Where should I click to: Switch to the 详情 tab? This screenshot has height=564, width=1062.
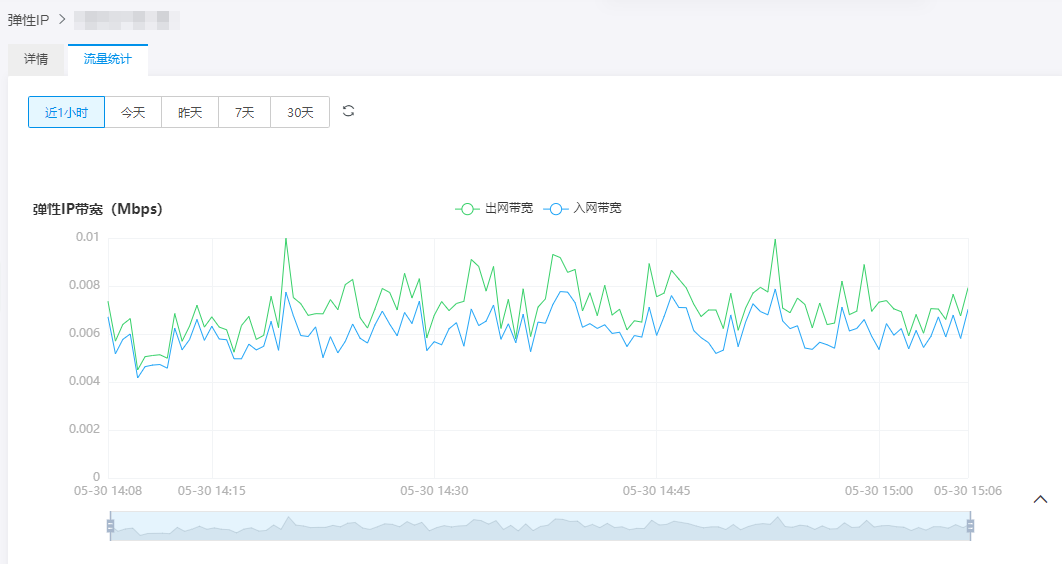[36, 59]
